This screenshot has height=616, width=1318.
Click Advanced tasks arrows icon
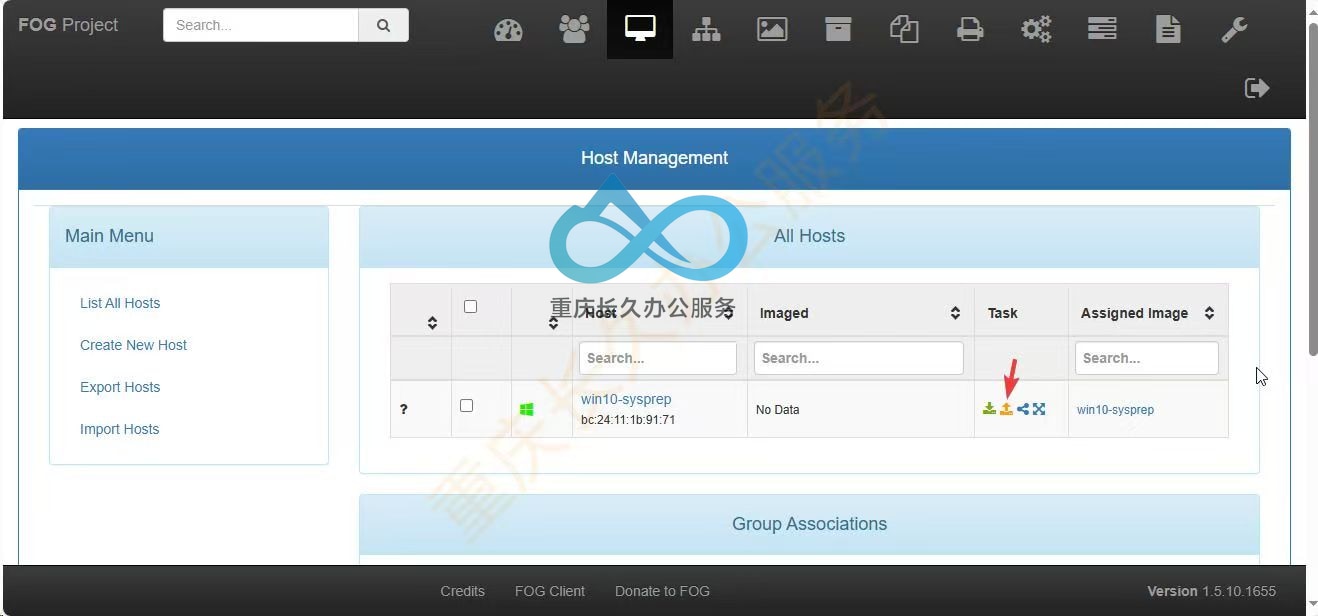pyautogui.click(x=1039, y=409)
